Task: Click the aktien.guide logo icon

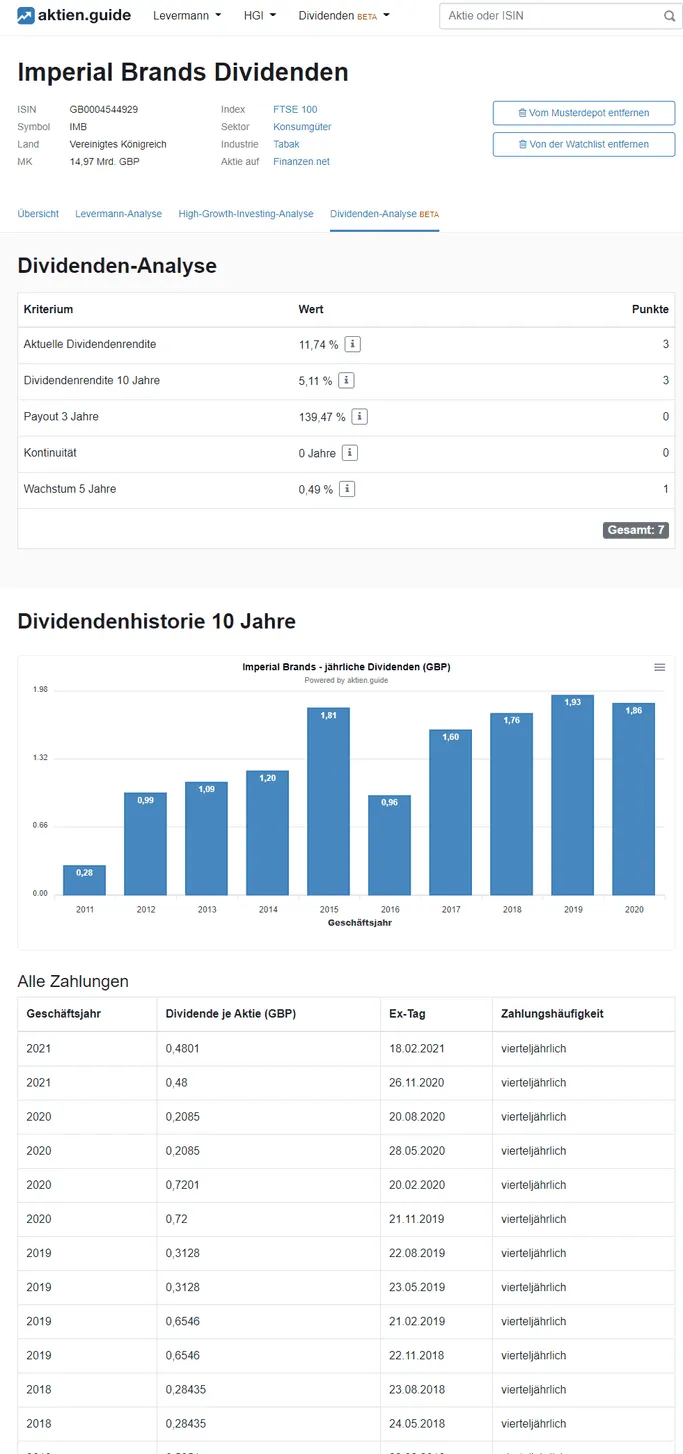Action: 26,16
